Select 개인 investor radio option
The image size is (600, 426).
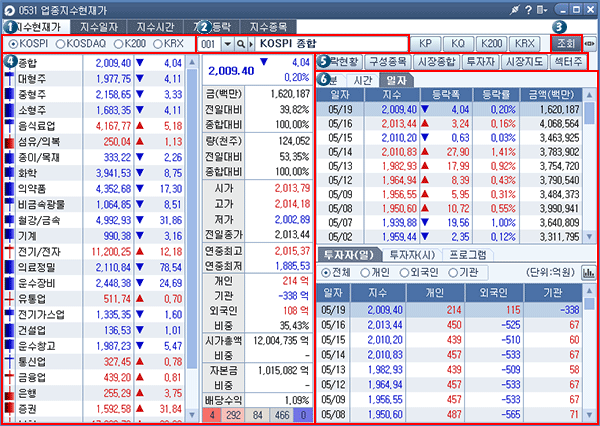point(365,273)
